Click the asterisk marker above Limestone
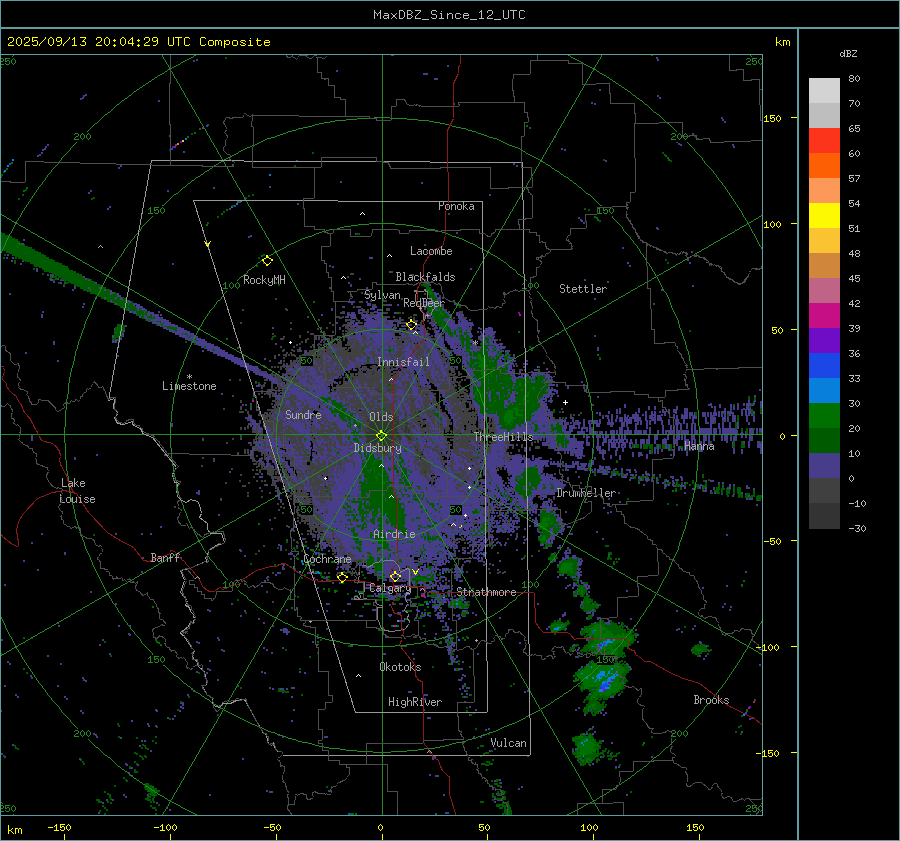Viewport: 900px width, 841px height. (189, 377)
